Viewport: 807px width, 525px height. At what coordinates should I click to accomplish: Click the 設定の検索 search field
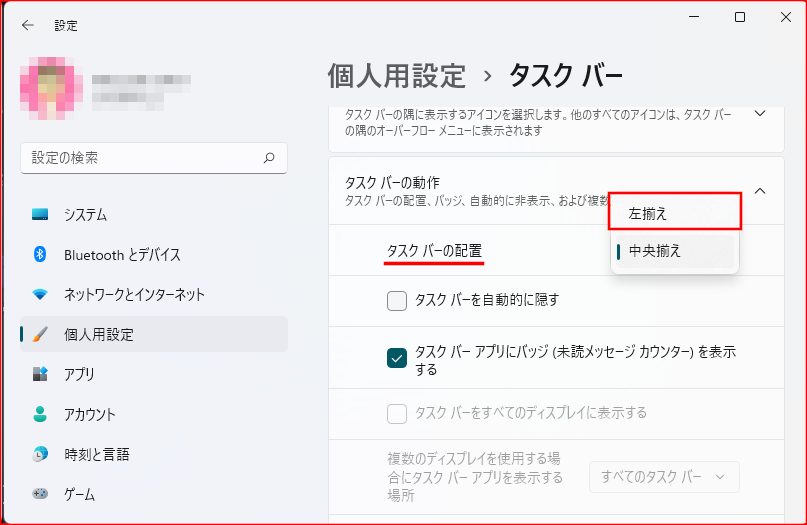140,158
